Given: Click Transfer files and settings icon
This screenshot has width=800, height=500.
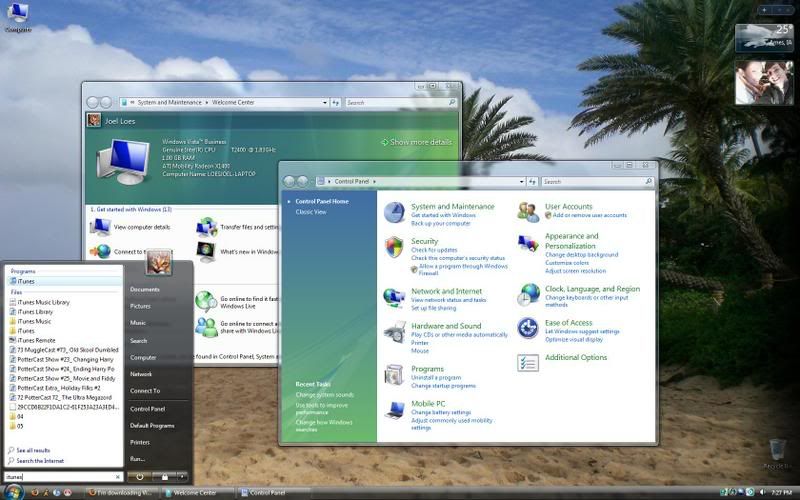Looking at the screenshot, I should [207, 227].
